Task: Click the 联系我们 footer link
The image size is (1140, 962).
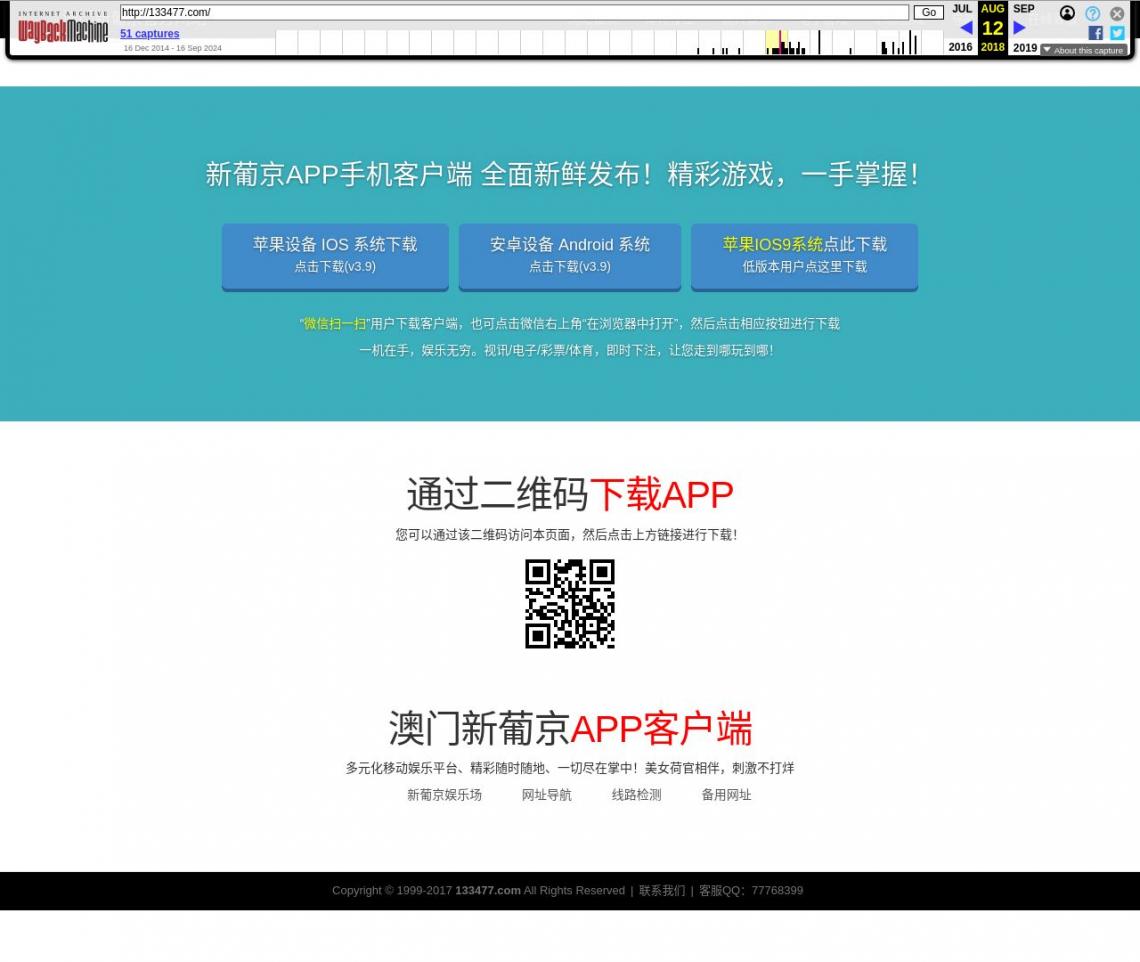Action: tap(662, 891)
